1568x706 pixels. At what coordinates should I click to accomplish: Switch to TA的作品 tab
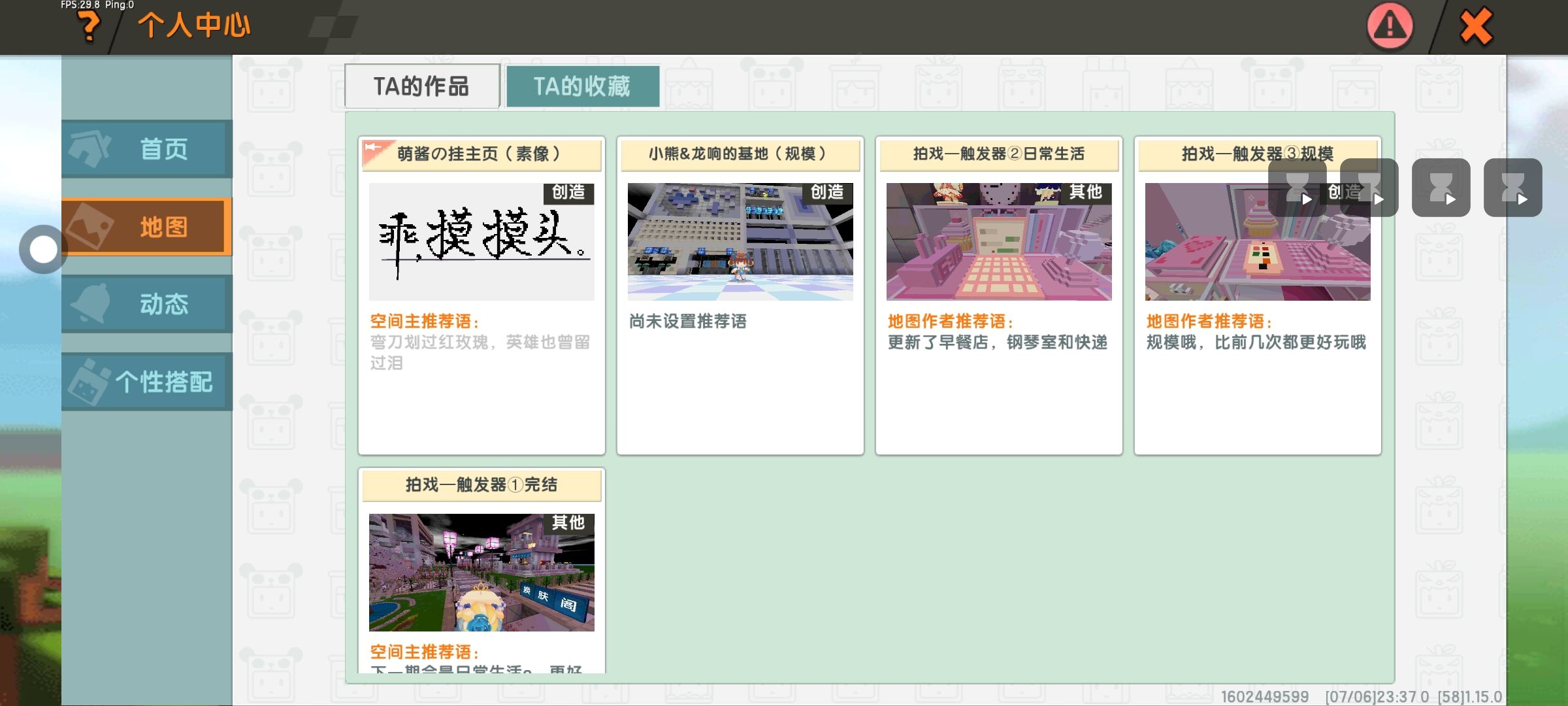coord(422,86)
